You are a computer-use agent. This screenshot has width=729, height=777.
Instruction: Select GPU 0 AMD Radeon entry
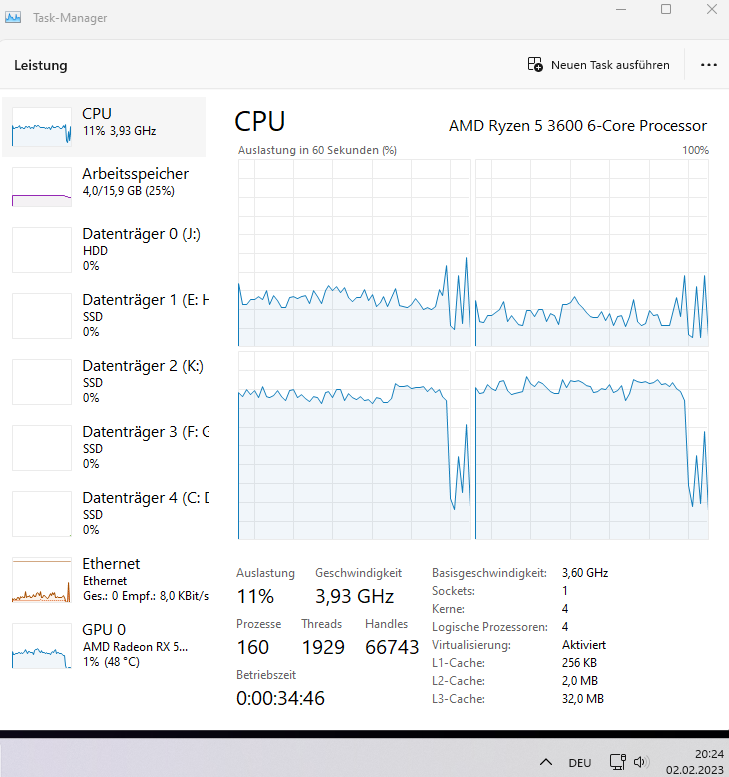click(x=104, y=645)
